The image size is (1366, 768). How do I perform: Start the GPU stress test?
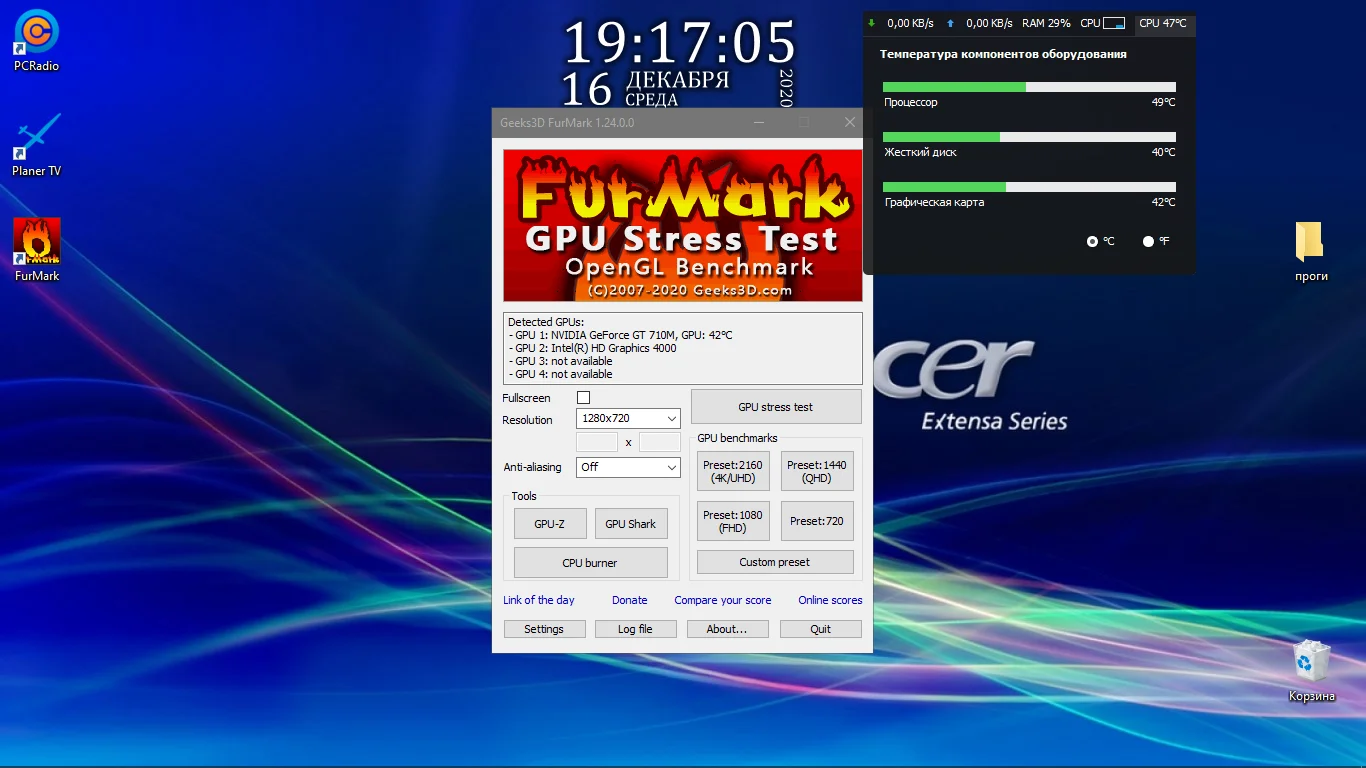[776, 407]
